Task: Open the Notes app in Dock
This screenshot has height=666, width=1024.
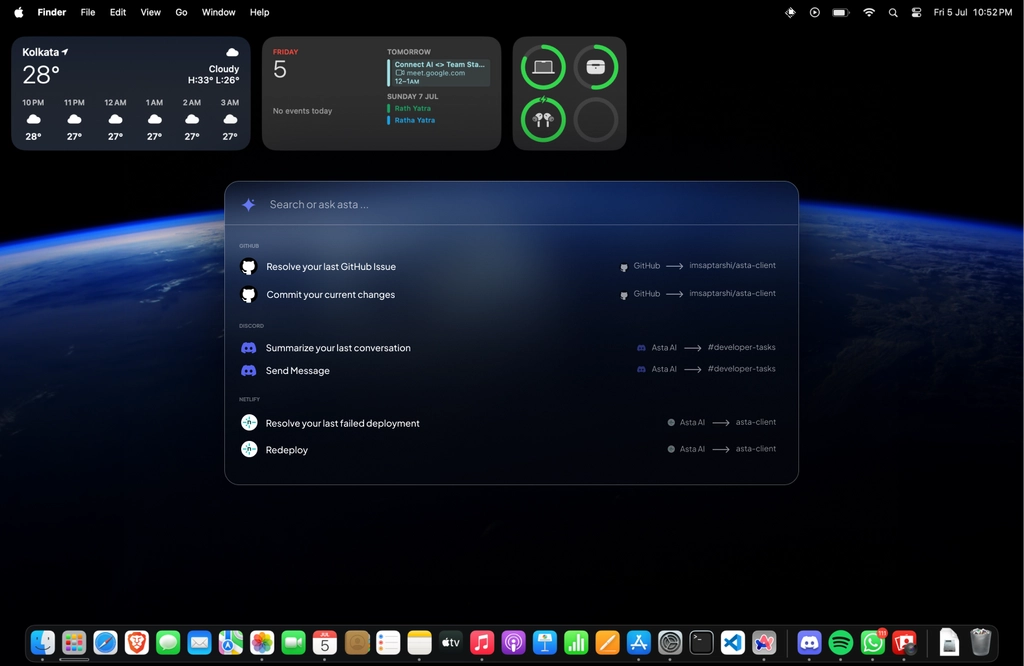Action: [x=419, y=643]
